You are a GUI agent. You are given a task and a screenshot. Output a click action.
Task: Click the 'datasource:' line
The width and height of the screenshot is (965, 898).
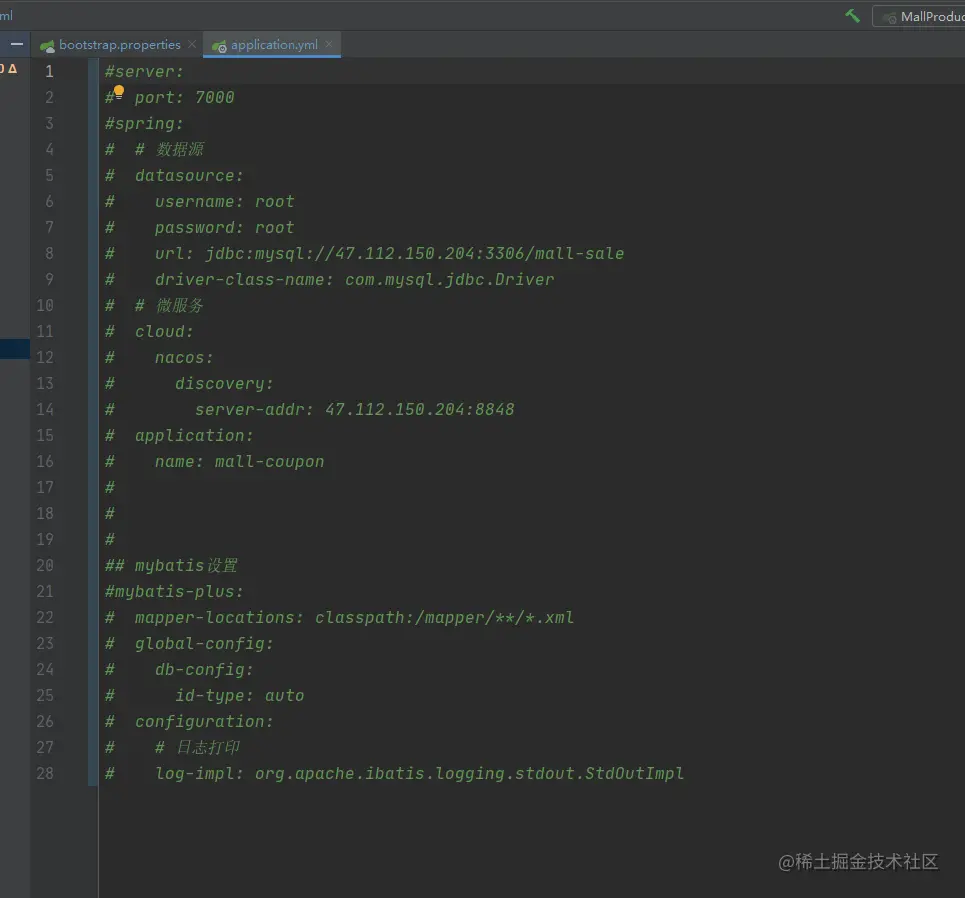coord(189,175)
